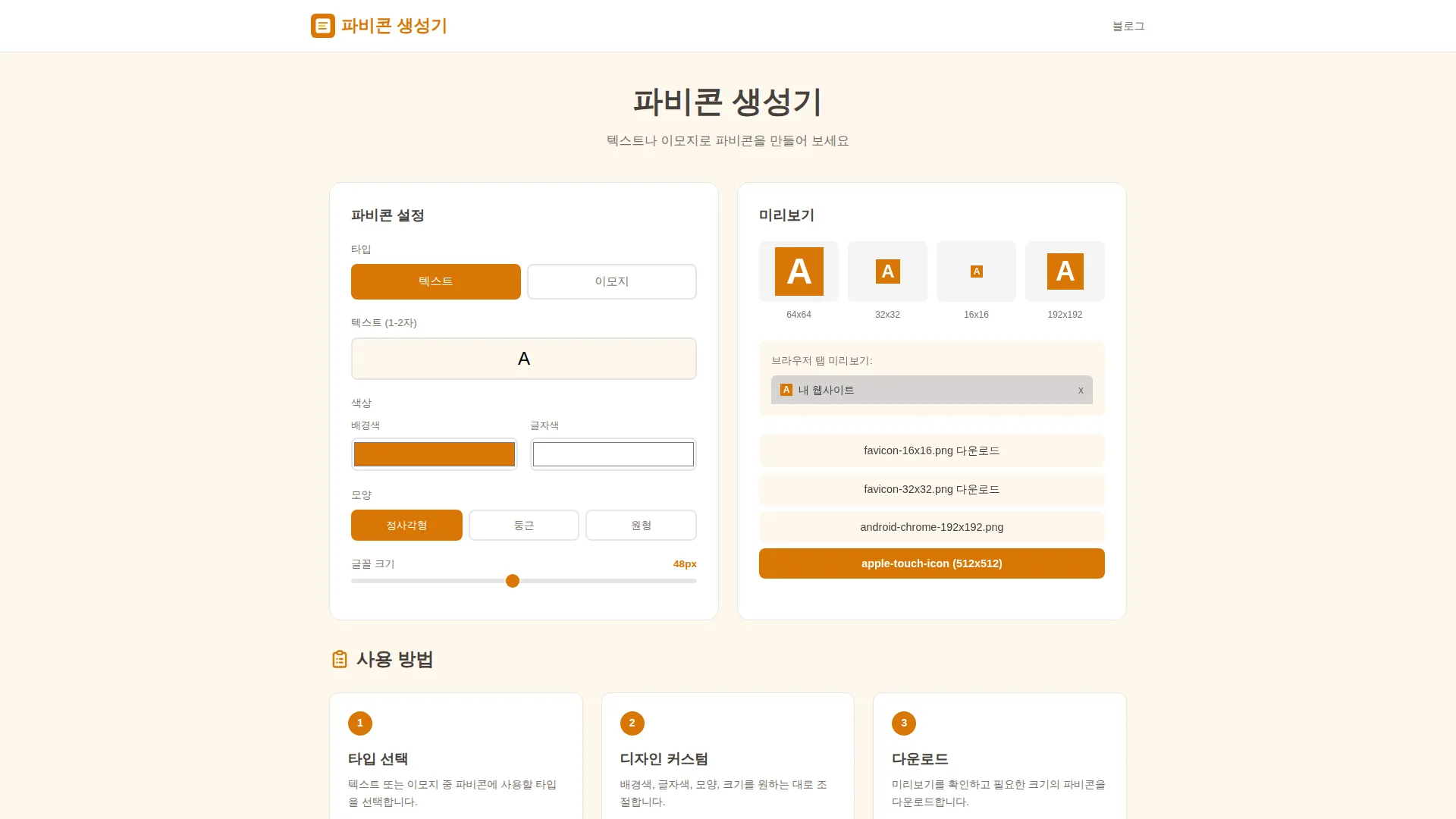This screenshot has width=1456, height=819.
Task: Switch type to 텍스트
Action: (x=435, y=281)
